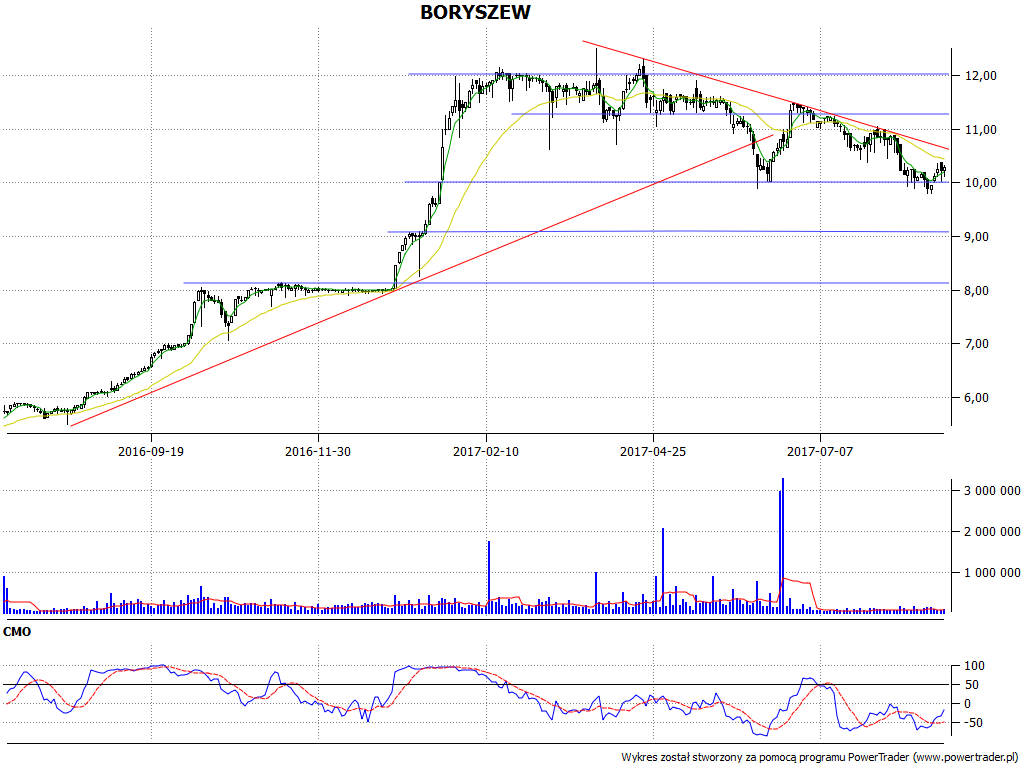This screenshot has width=1024, height=768.
Task: Click the BORYSZEW chart title
Action: (x=475, y=12)
